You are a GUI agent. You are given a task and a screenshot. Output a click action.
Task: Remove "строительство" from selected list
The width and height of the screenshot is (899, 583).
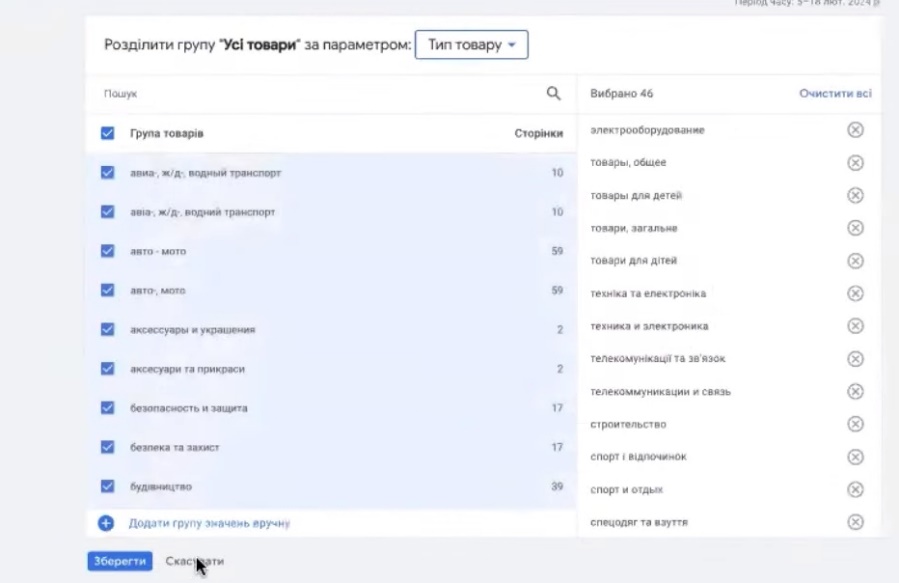(x=855, y=424)
